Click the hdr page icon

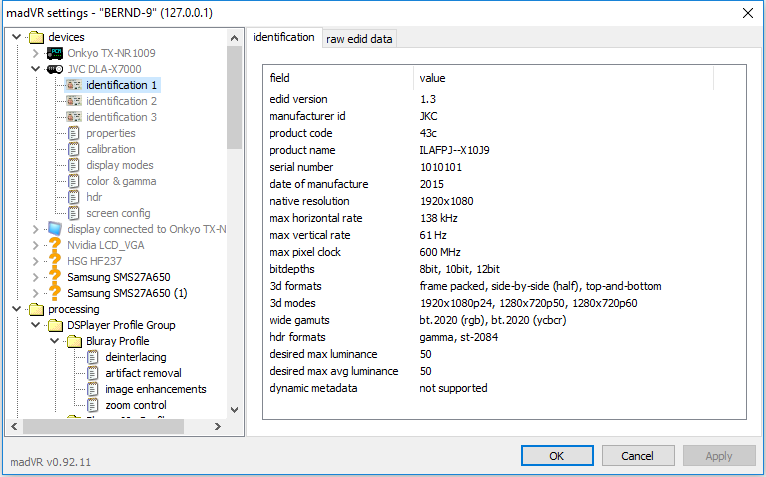click(x=74, y=197)
